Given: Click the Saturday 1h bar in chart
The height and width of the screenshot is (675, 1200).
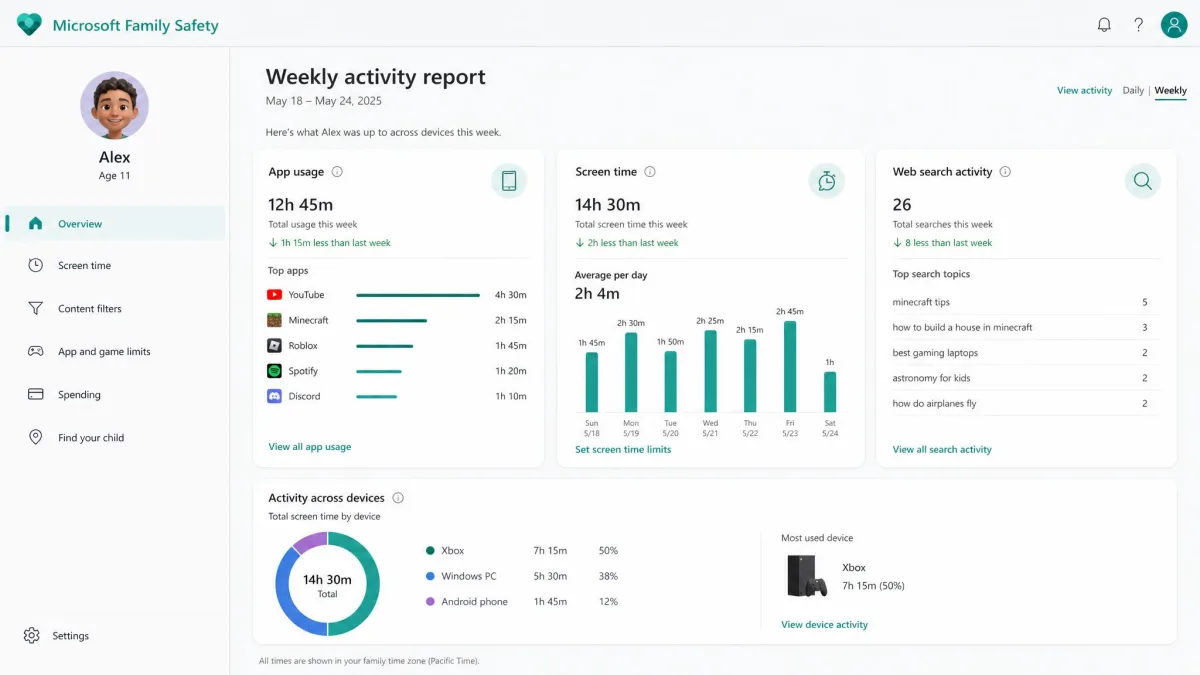Looking at the screenshot, I should (x=829, y=392).
